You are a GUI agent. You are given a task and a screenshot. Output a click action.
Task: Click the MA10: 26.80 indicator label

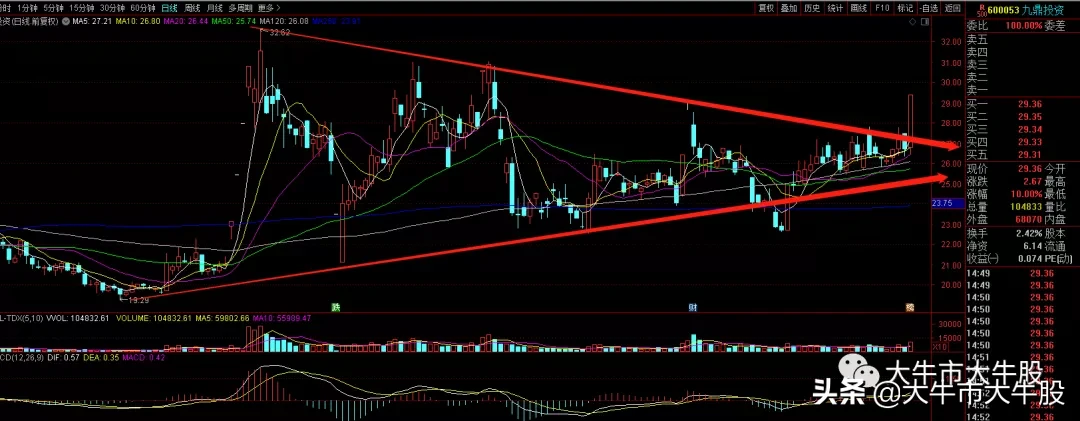click(x=138, y=22)
